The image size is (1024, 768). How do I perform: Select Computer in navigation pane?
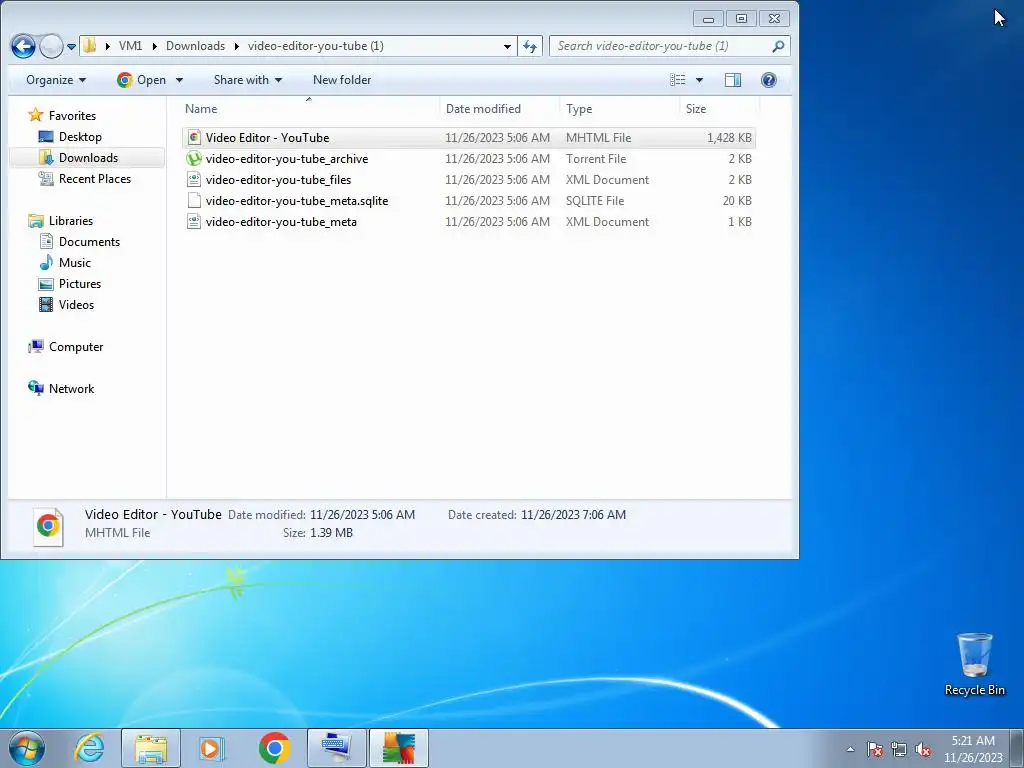tap(76, 347)
